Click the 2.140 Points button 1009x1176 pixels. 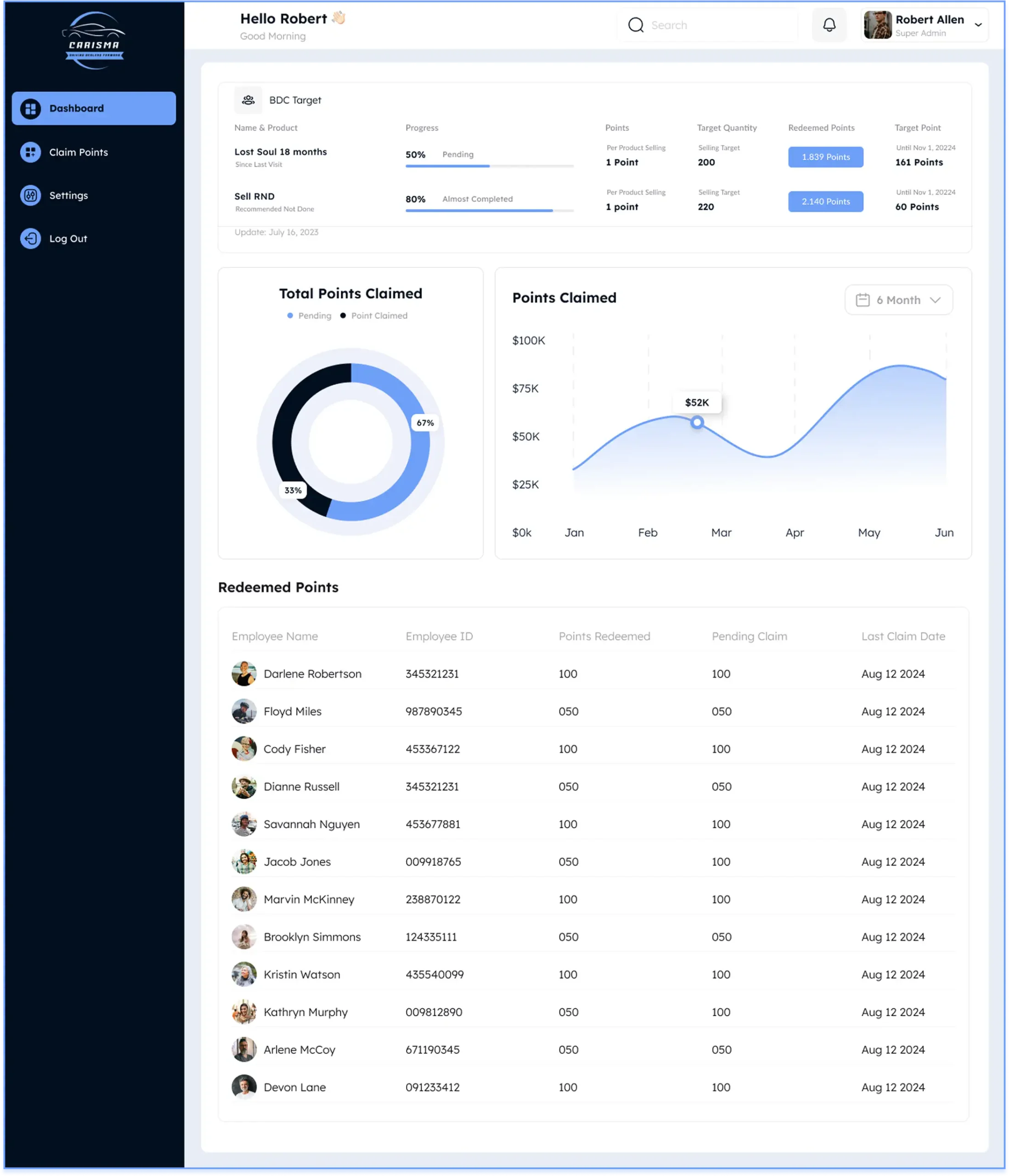[825, 202]
